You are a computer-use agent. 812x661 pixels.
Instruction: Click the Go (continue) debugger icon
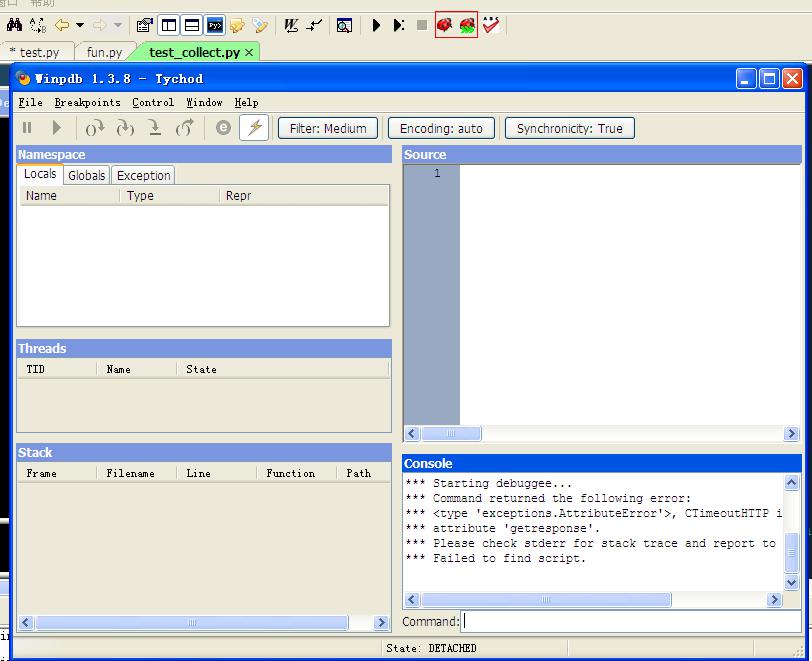[57, 128]
